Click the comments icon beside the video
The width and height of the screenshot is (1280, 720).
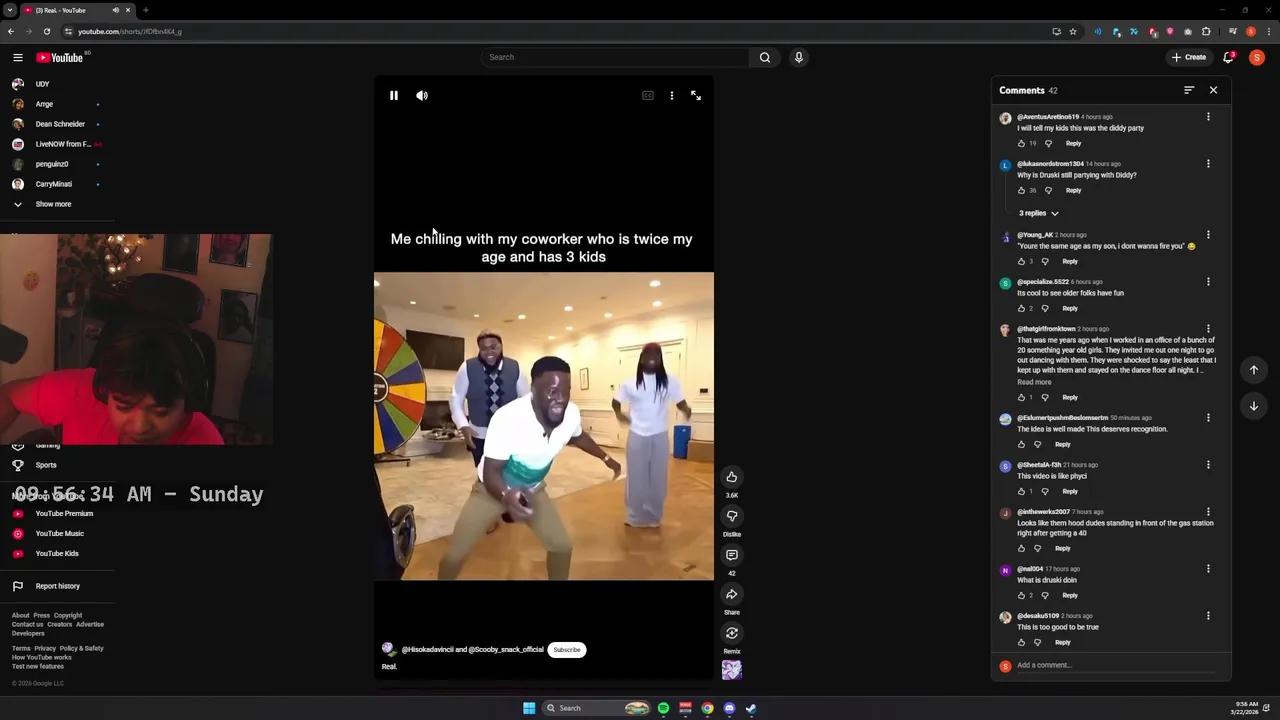click(732, 555)
